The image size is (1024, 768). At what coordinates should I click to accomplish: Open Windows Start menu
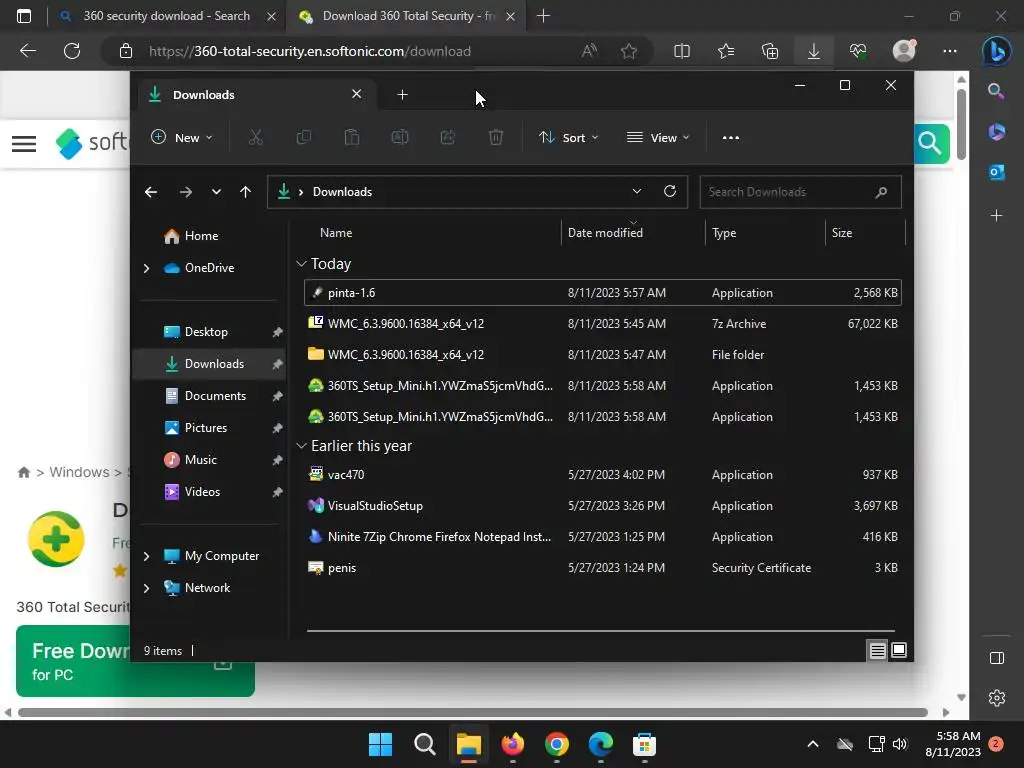(x=381, y=744)
